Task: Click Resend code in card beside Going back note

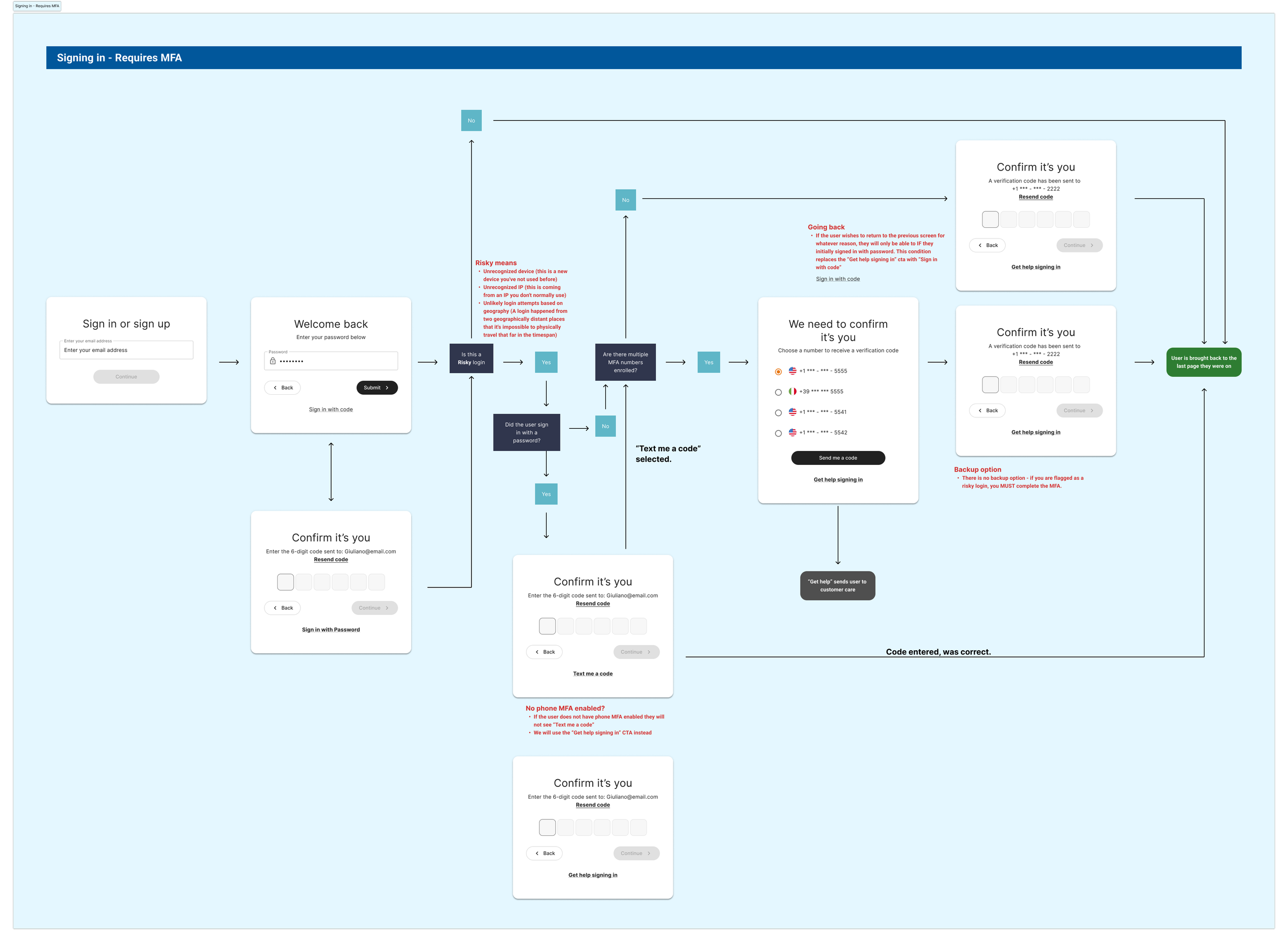Action: tap(1036, 197)
